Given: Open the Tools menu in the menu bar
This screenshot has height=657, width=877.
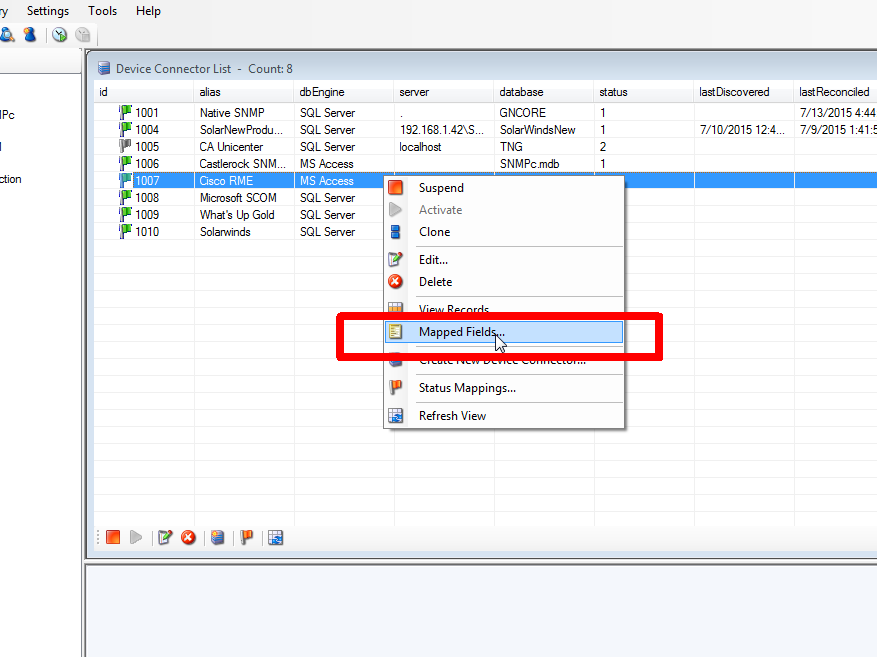Looking at the screenshot, I should pos(102,11).
